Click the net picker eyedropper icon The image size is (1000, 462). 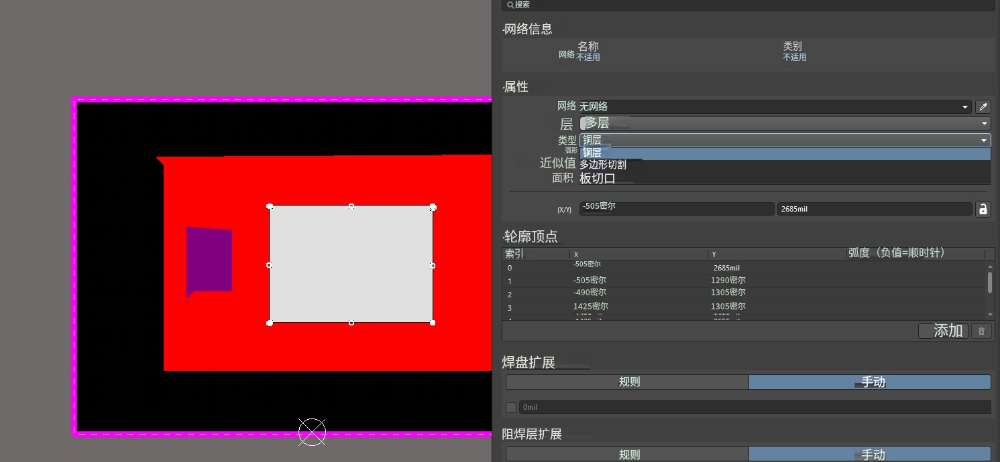pyautogui.click(x=983, y=107)
